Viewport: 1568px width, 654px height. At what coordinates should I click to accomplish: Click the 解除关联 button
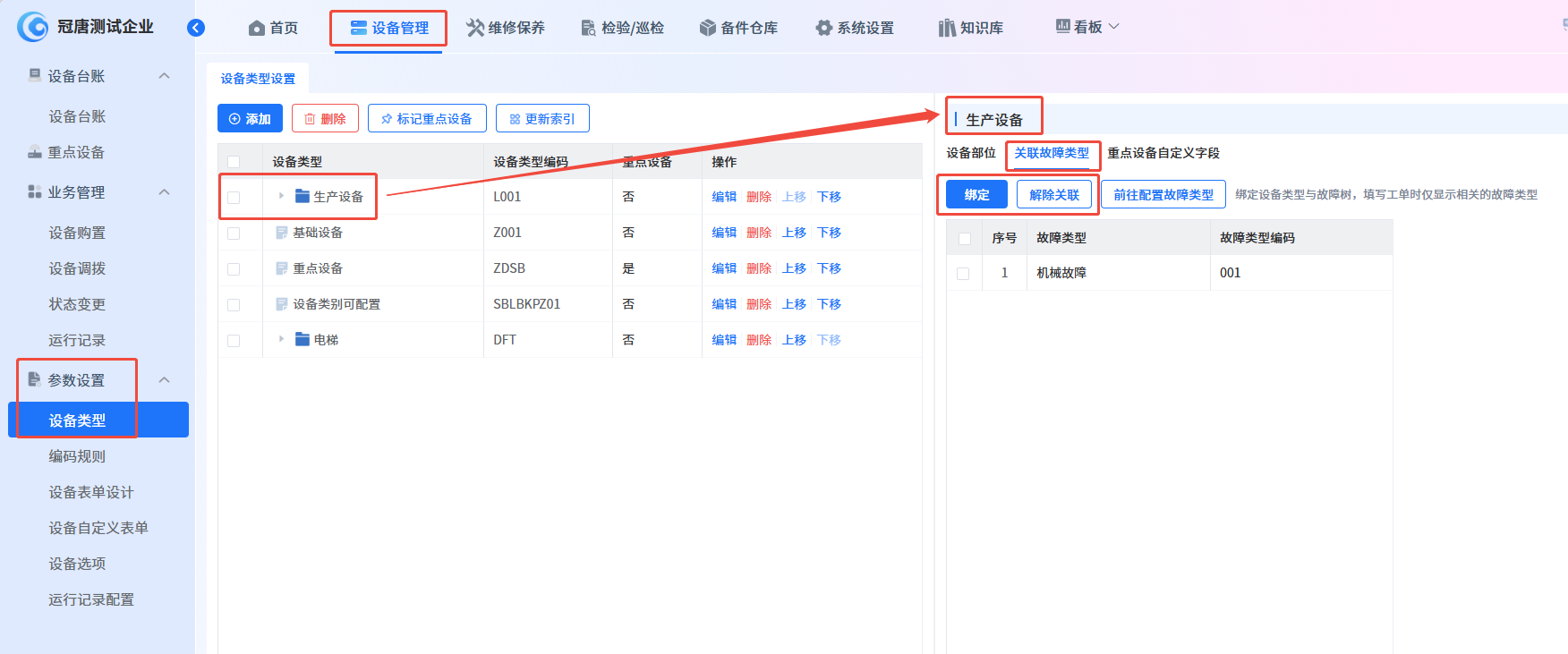1054,194
